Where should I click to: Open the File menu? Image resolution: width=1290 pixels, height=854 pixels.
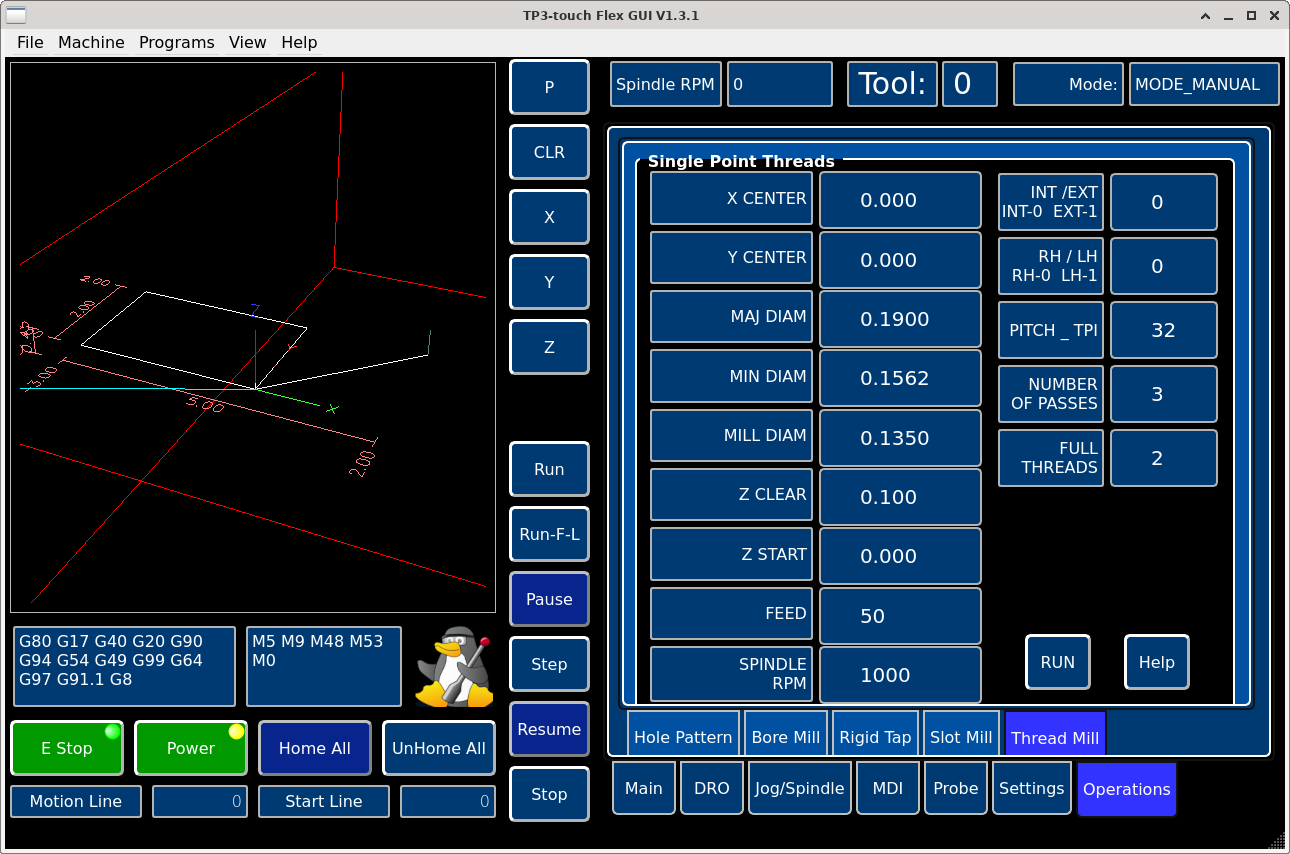pos(30,42)
